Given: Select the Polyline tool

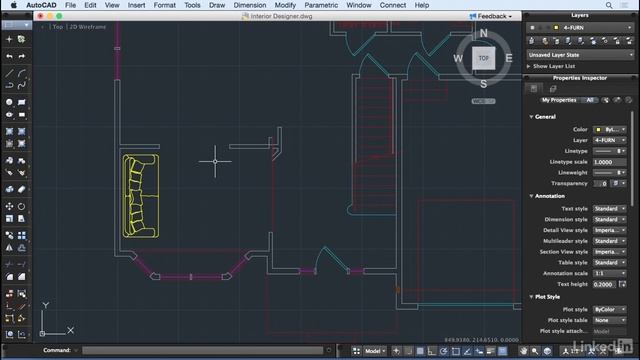Looking at the screenshot, I should coord(9,85).
